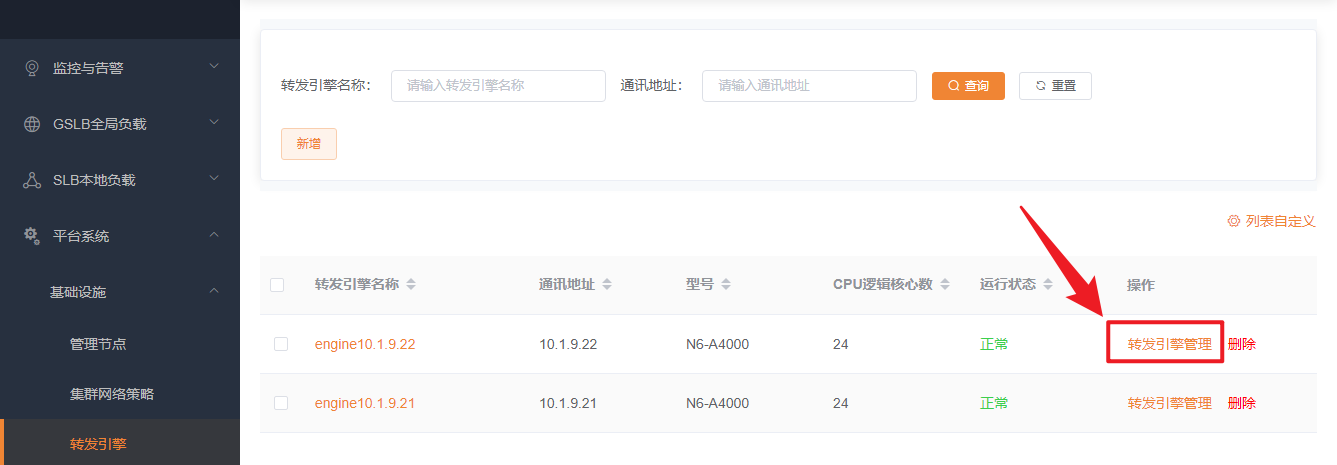Click the 监控与告警 sidebar icon

pyautogui.click(x=32, y=68)
